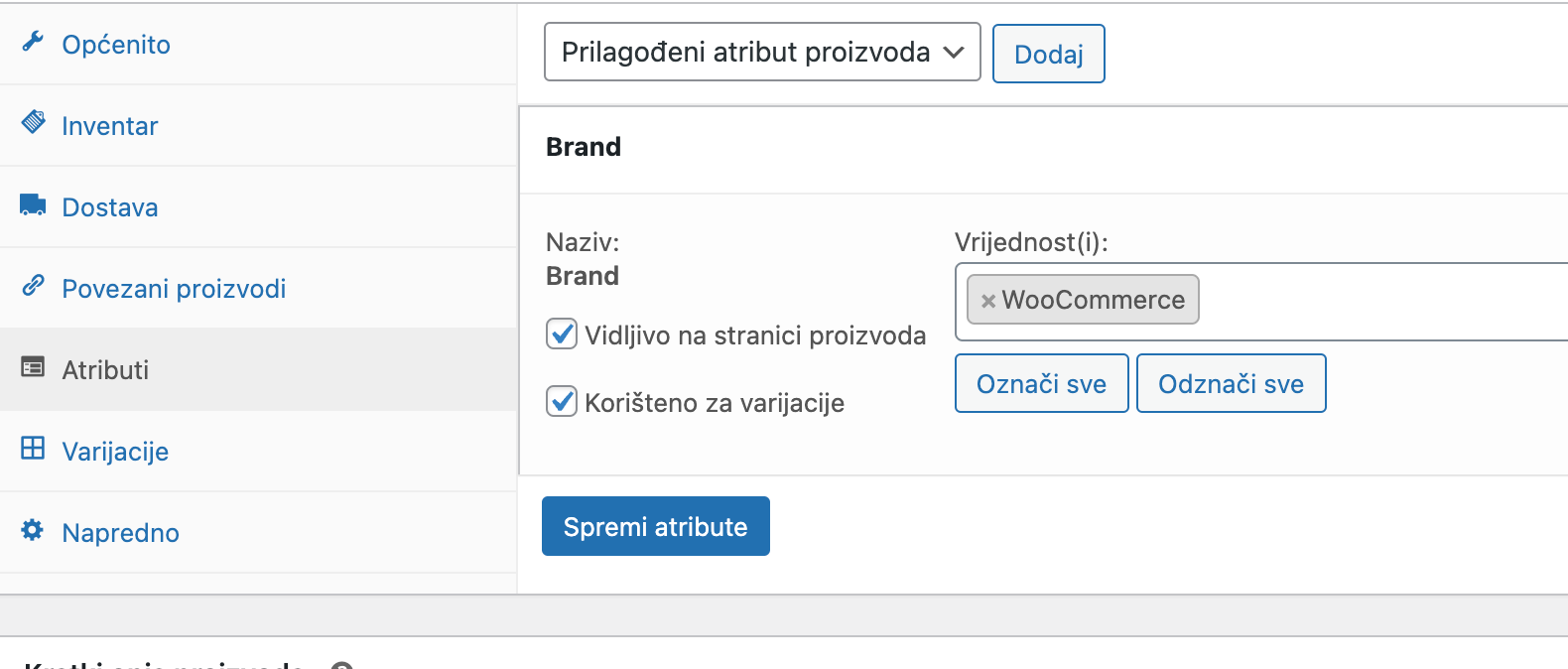The height and width of the screenshot is (669, 1568).
Task: Open the Dostava tab
Action: point(258,206)
